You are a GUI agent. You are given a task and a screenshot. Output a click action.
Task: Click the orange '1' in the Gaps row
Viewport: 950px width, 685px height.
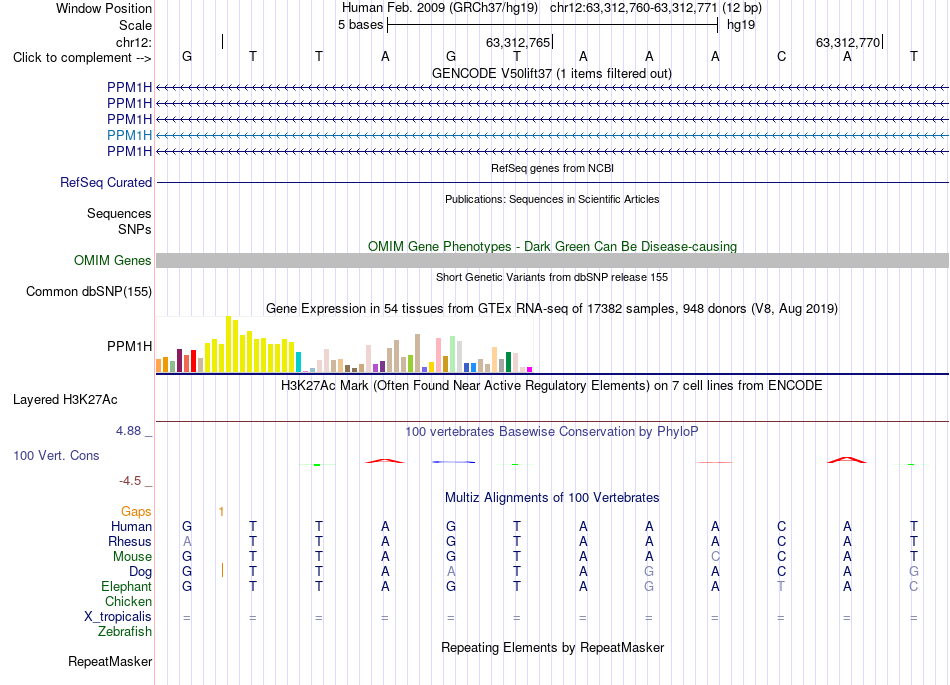(222, 512)
